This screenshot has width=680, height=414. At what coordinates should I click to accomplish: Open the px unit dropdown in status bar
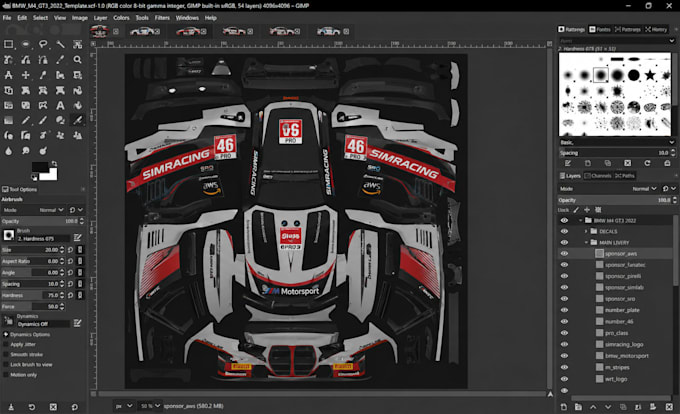click(x=124, y=406)
